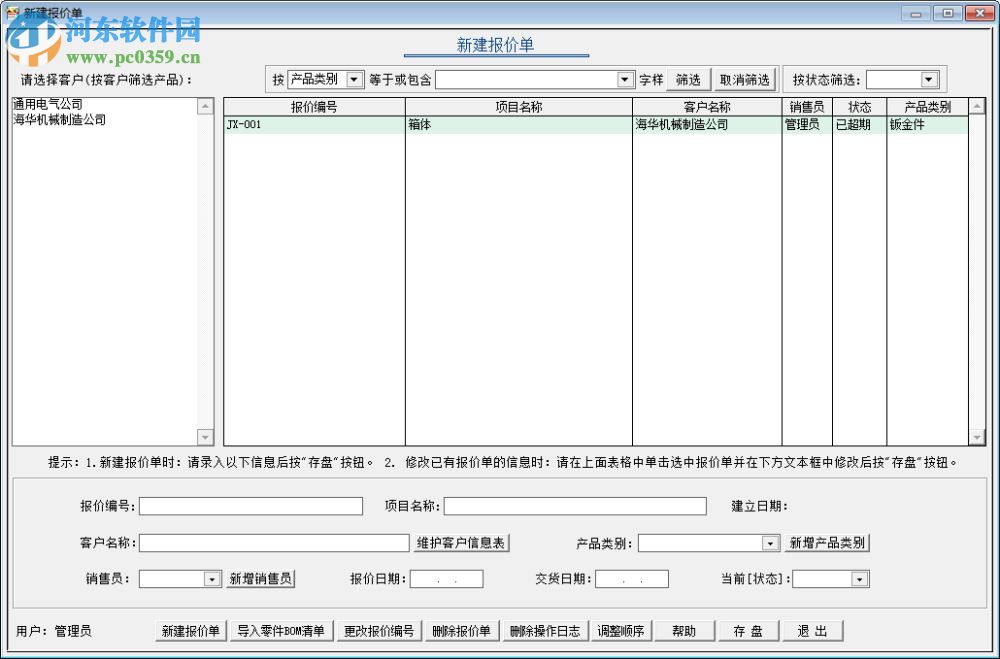
Task: Click the 海华机械制造公司 cell in table
Action: (x=707, y=124)
